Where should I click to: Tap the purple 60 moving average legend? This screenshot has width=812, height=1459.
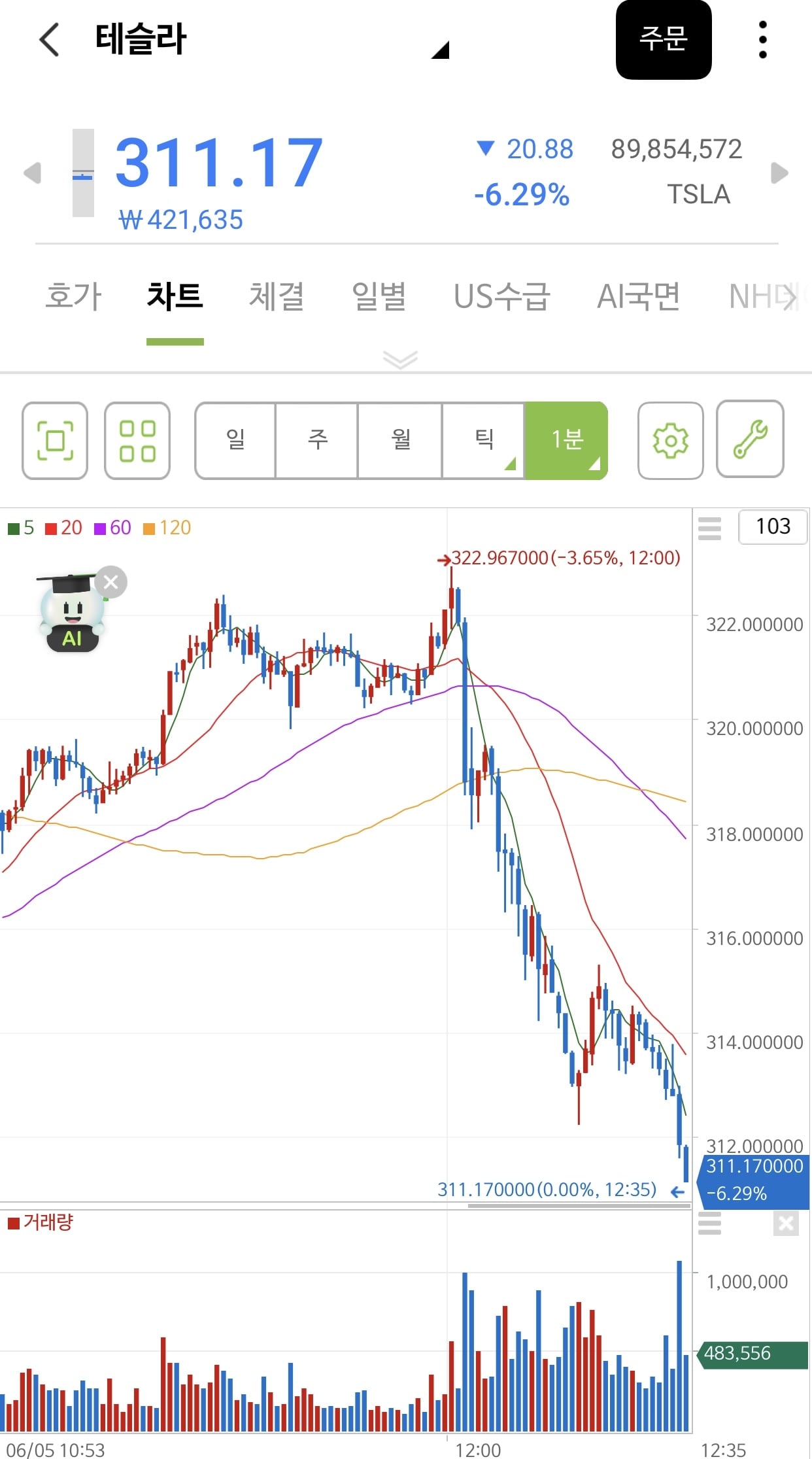(112, 528)
